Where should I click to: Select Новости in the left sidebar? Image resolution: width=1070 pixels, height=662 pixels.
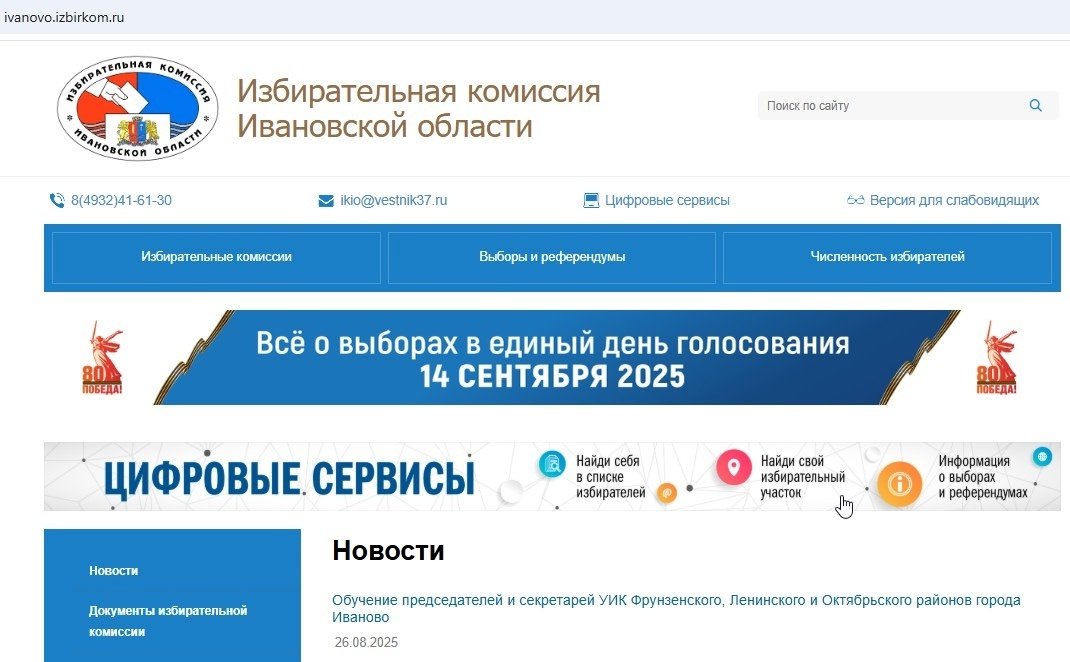[x=113, y=571]
